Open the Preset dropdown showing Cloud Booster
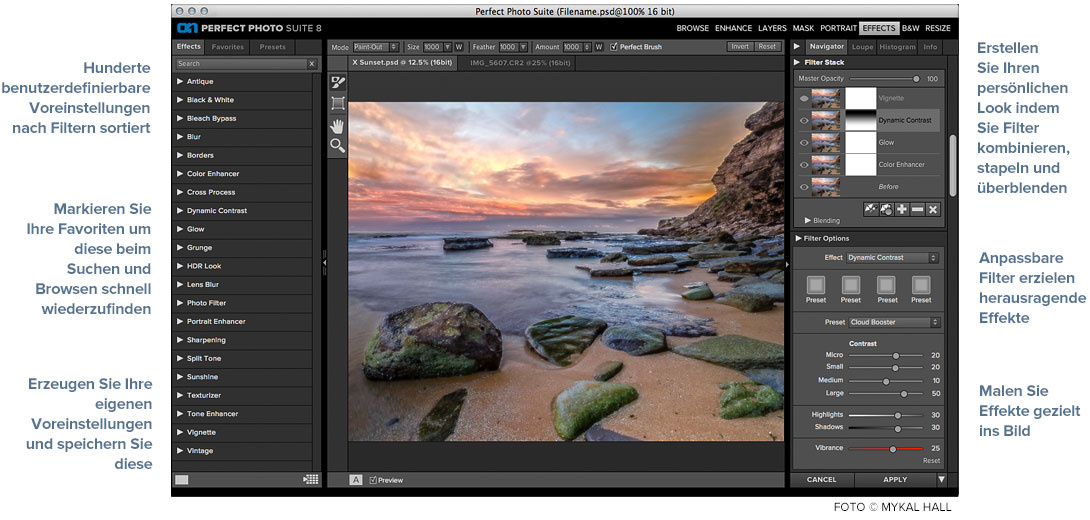Screen dimensions: 1090x520 click(x=894, y=322)
